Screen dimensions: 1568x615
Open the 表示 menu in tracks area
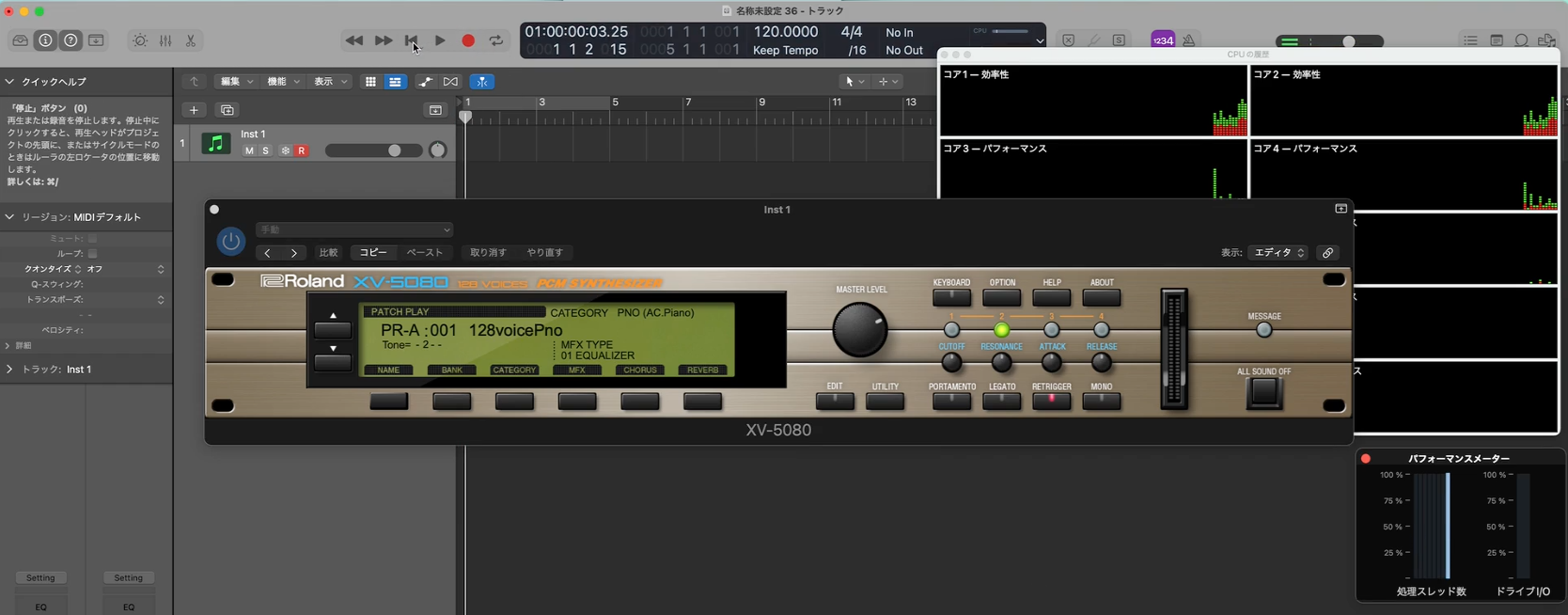[329, 82]
